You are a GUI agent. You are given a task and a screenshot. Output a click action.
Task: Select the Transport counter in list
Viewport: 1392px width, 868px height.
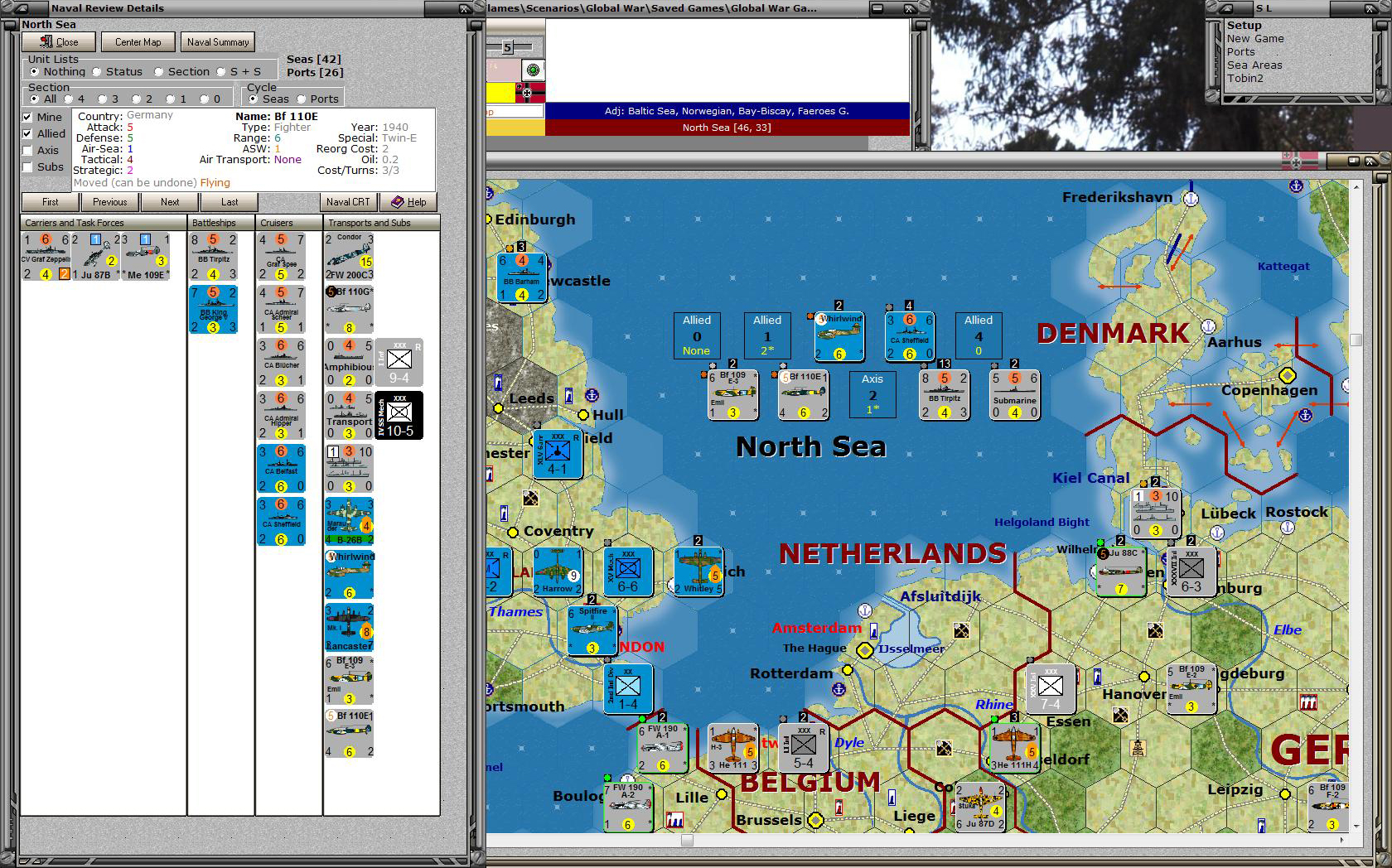(350, 416)
